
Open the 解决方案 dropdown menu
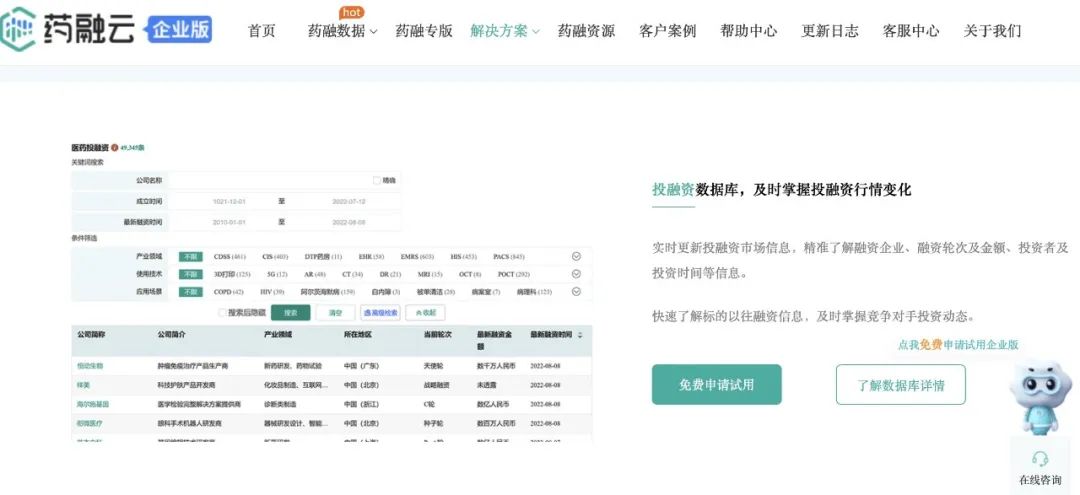point(504,31)
